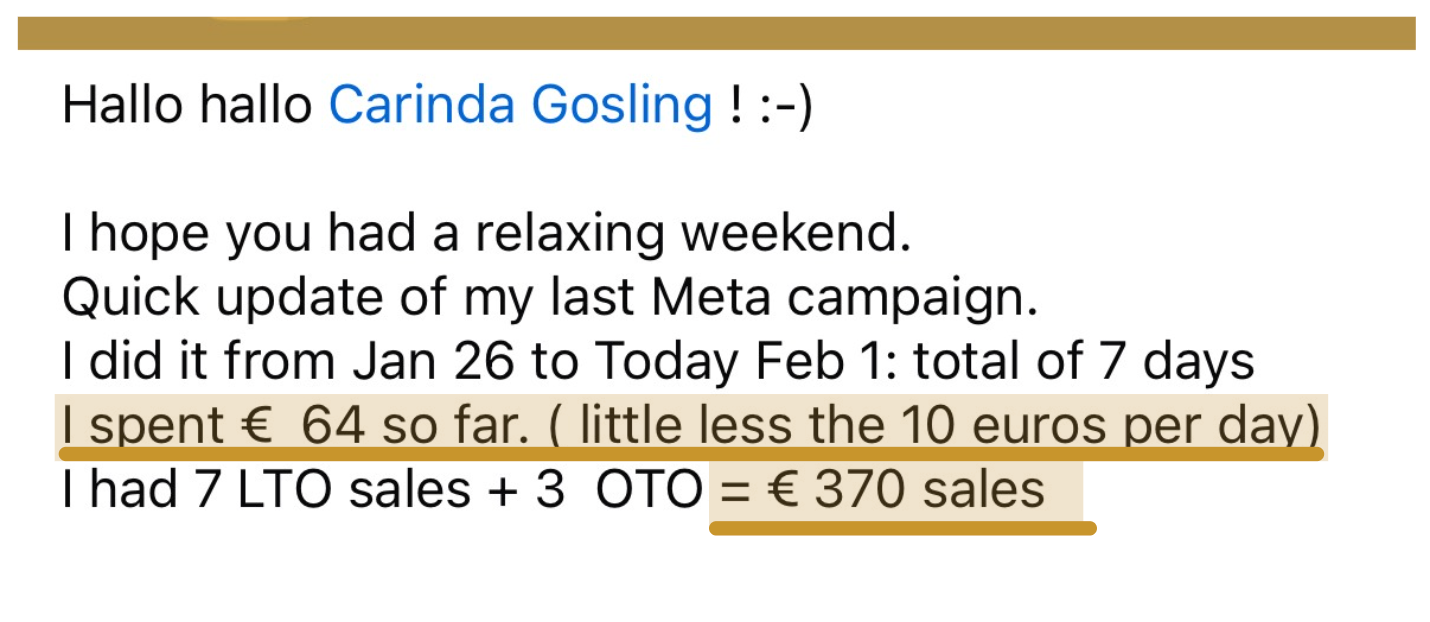
Task: Click the underline beneath "€ 370 sales"
Action: coord(902,527)
